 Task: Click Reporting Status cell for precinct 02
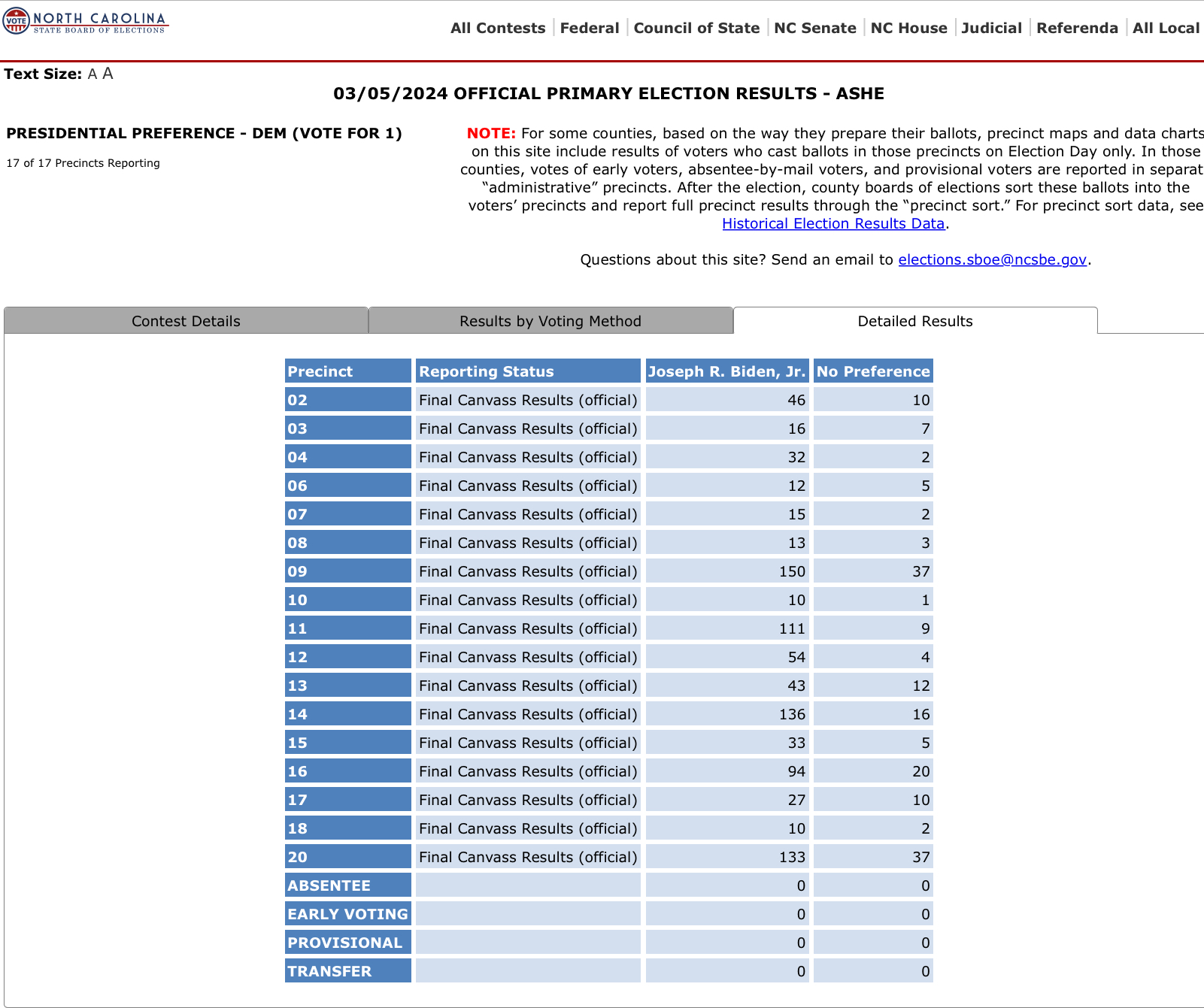(x=528, y=400)
